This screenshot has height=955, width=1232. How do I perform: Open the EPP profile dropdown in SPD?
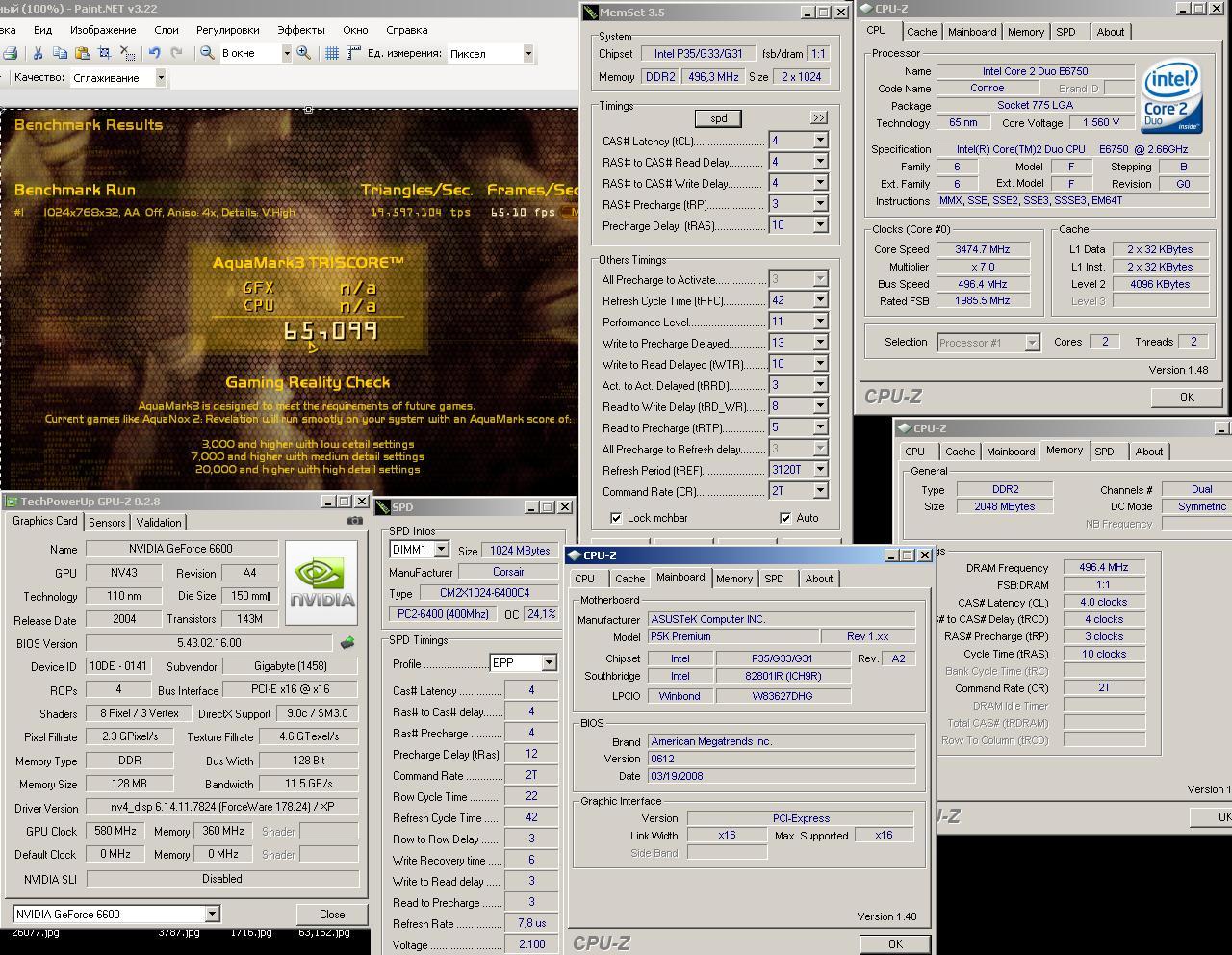tap(549, 663)
